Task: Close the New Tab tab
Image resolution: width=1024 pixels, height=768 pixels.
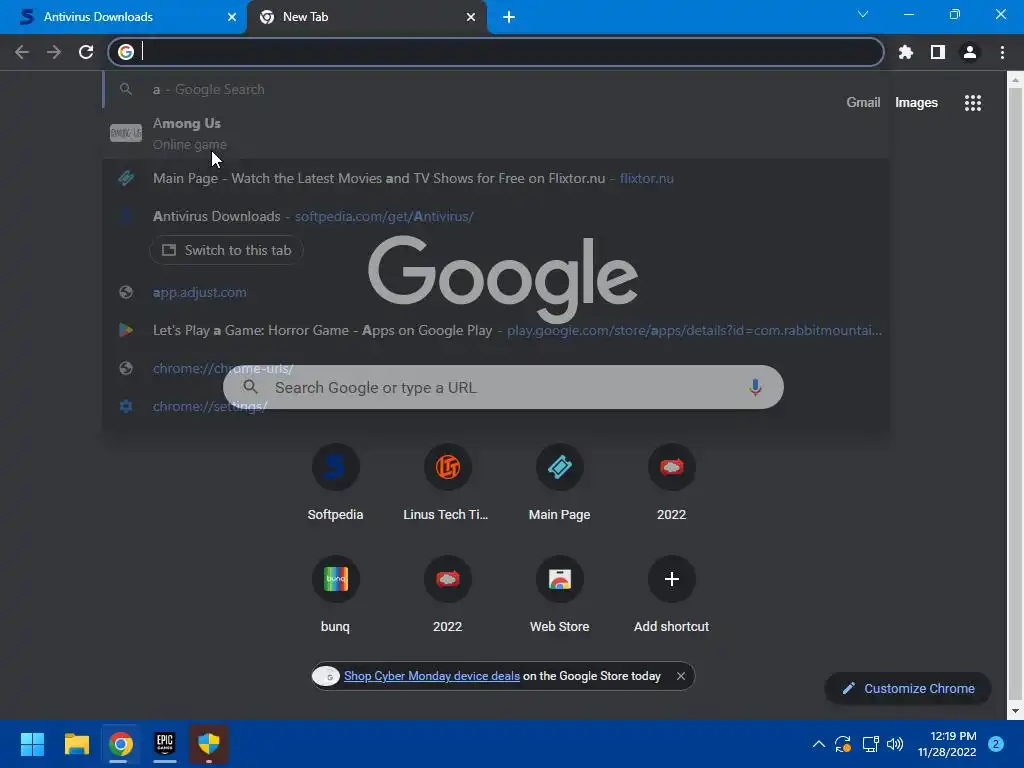Action: point(471,17)
